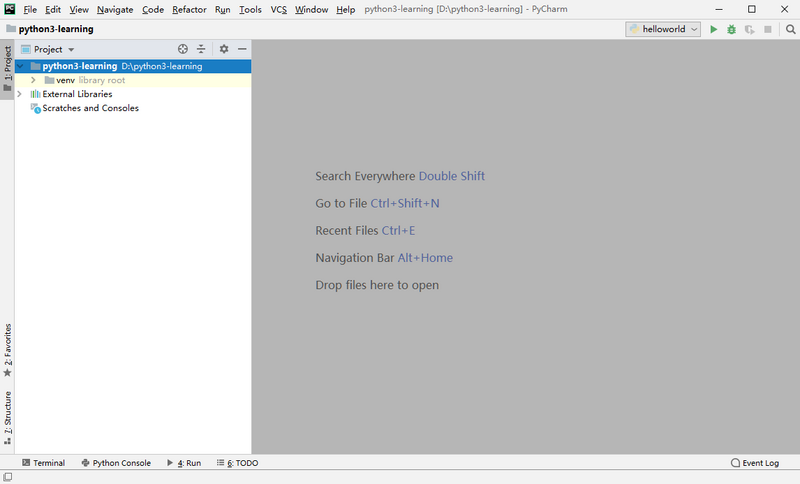This screenshot has height=484, width=800.
Task: Click Run with Coverage icon in toolbar
Action: [x=749, y=30]
